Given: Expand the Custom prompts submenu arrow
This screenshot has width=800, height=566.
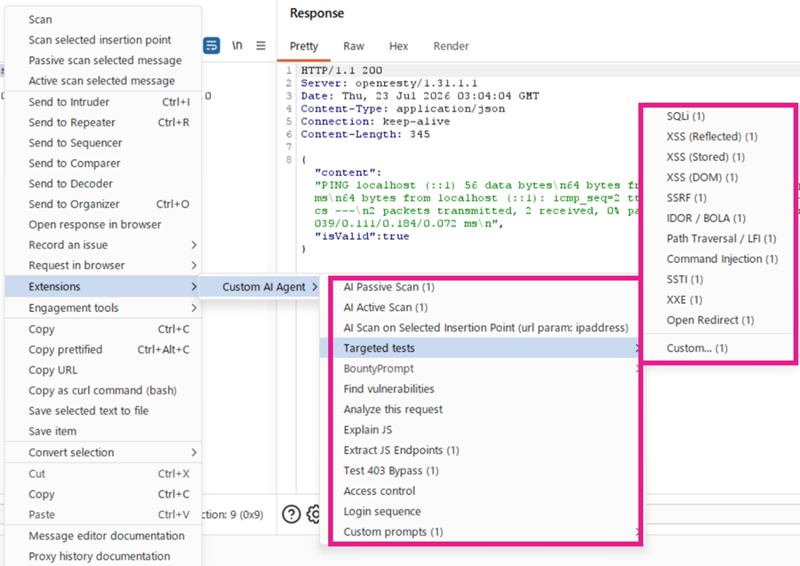Looking at the screenshot, I should pos(637,532).
